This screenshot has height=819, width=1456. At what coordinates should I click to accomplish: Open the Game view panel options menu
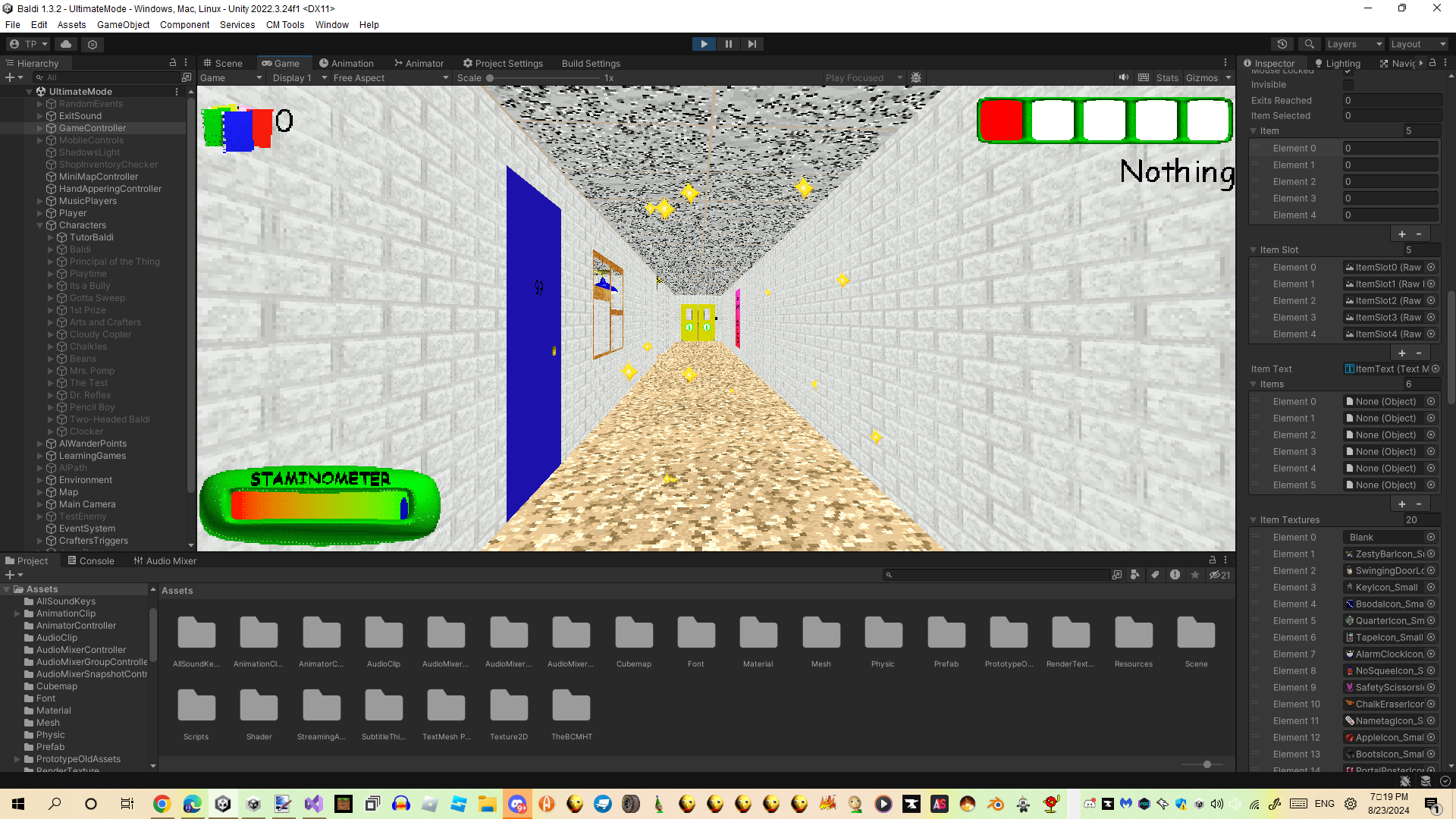pyautogui.click(x=1225, y=63)
